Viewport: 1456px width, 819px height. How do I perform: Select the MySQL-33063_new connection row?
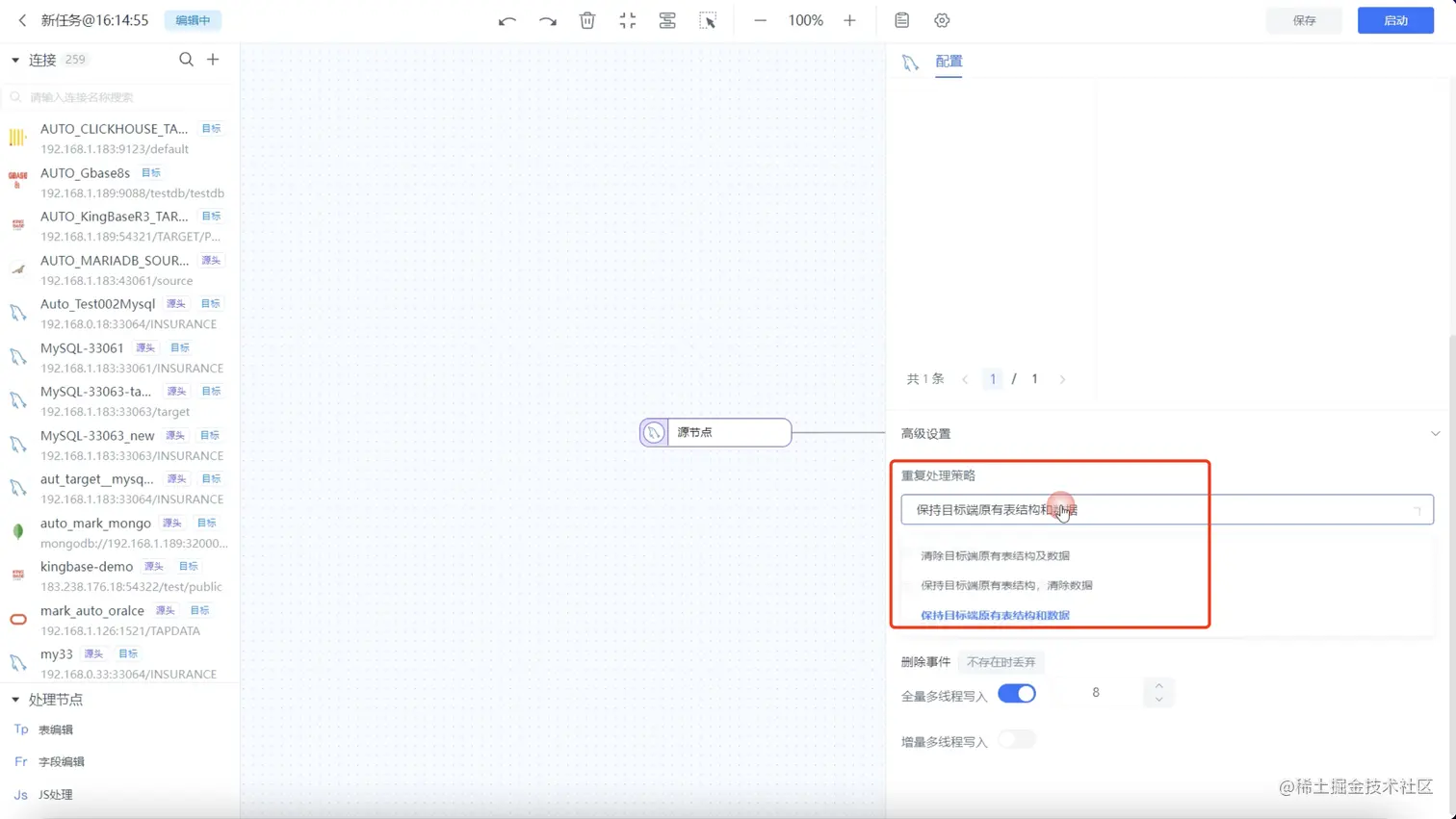point(119,445)
